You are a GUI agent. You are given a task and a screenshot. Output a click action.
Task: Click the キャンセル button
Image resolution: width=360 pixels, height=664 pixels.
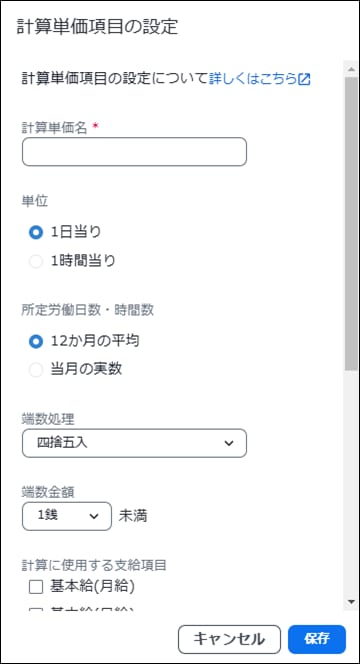(x=229, y=639)
